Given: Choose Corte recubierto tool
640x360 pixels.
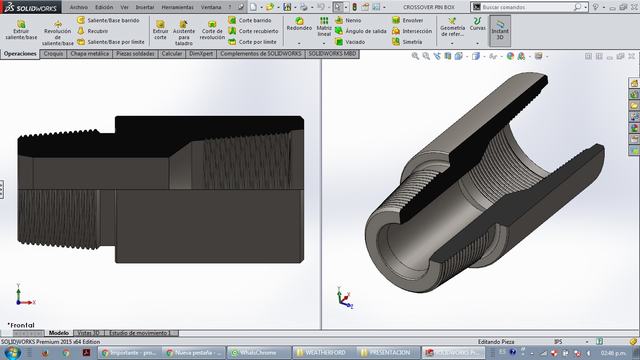Looking at the screenshot, I should (253, 31).
